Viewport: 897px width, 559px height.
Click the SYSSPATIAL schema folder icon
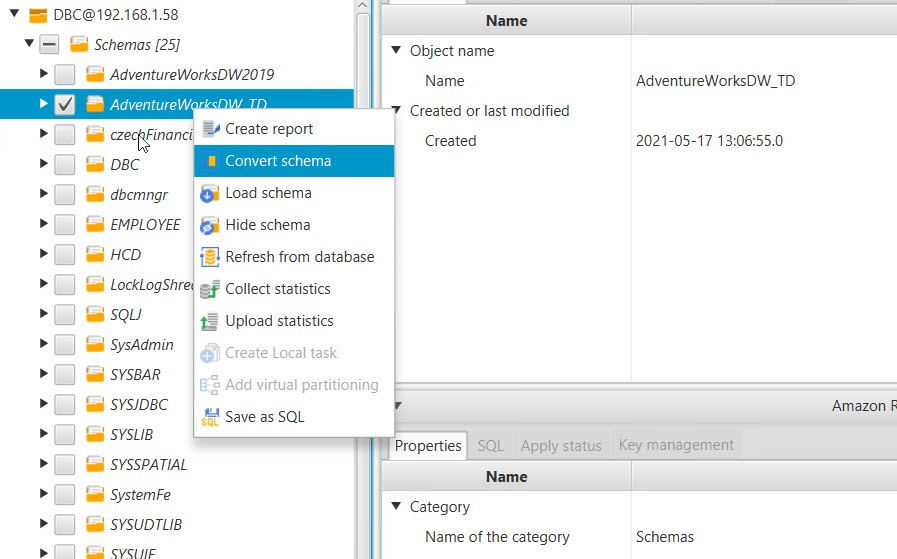coord(94,463)
